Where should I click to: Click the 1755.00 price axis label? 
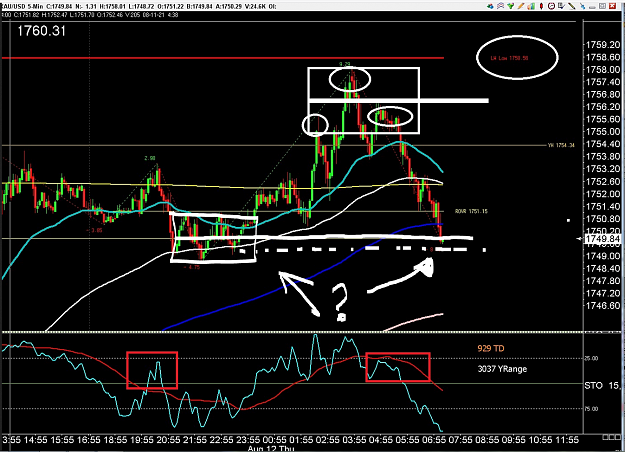603,132
